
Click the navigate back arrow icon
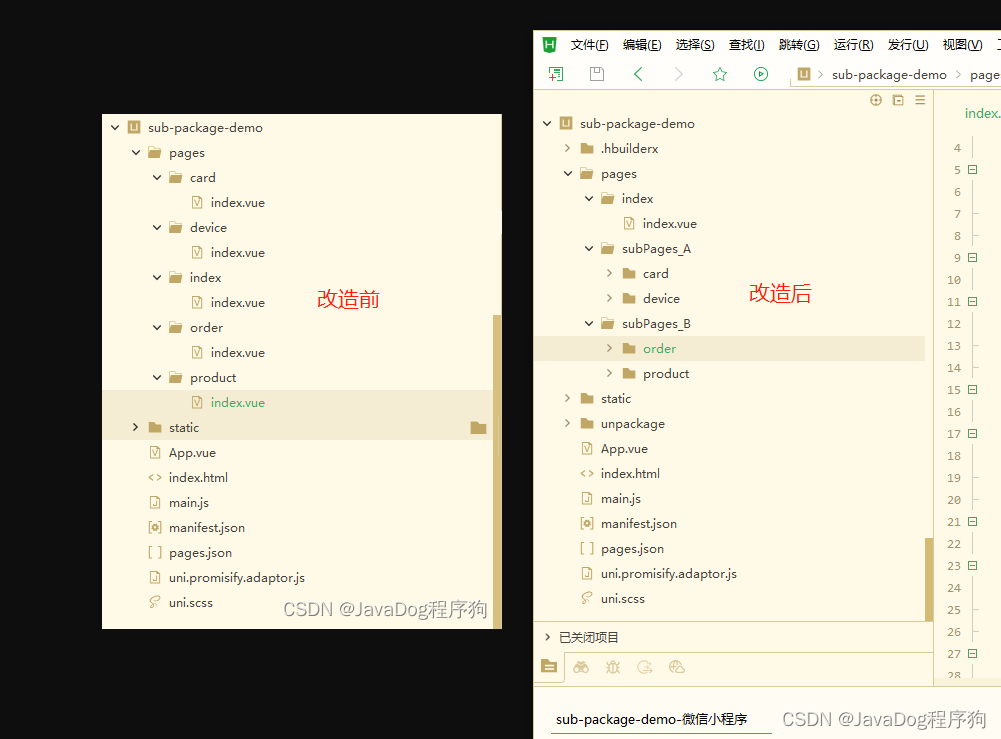click(x=638, y=73)
